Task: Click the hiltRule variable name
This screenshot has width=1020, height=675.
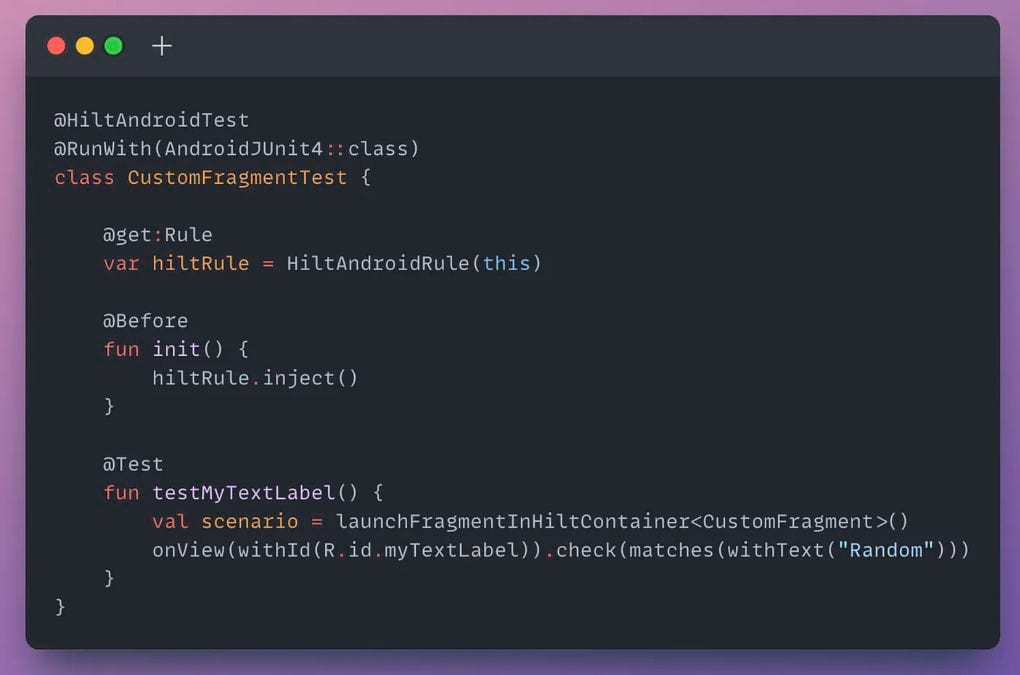Action: (x=201, y=263)
